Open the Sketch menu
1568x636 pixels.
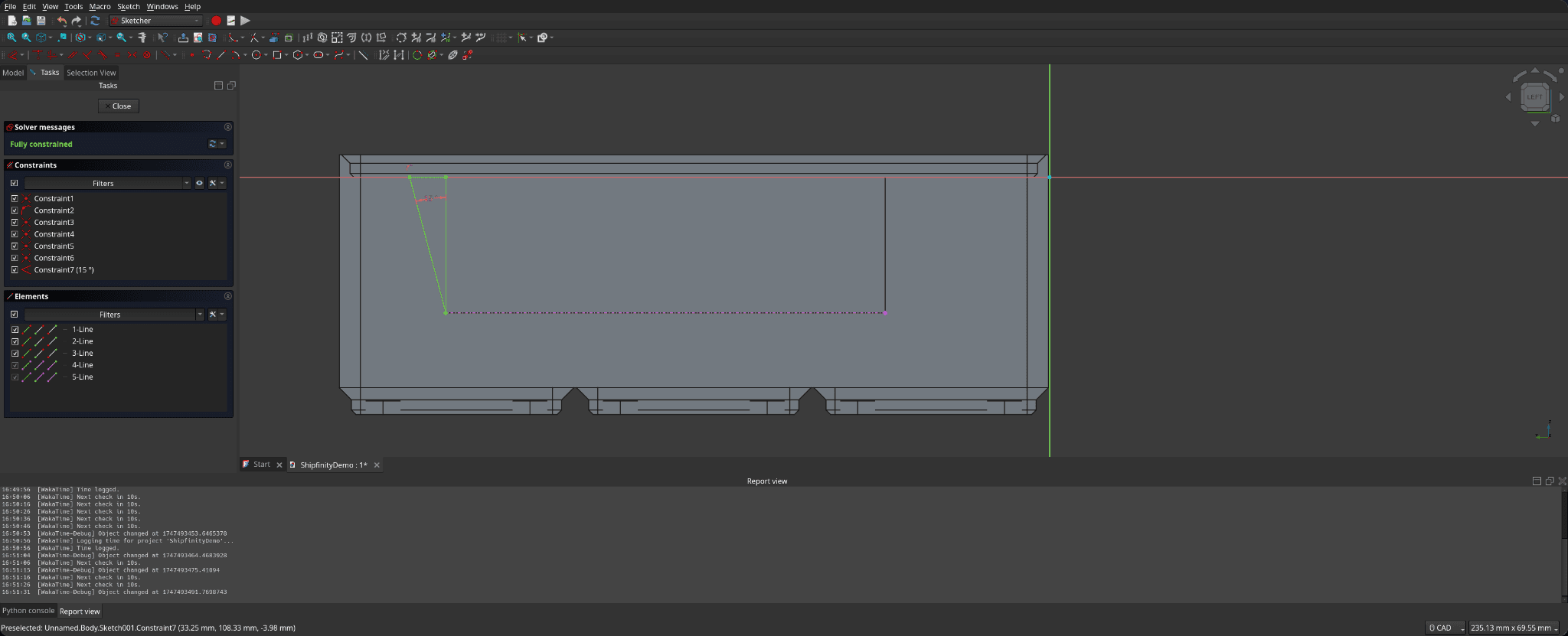[x=129, y=6]
